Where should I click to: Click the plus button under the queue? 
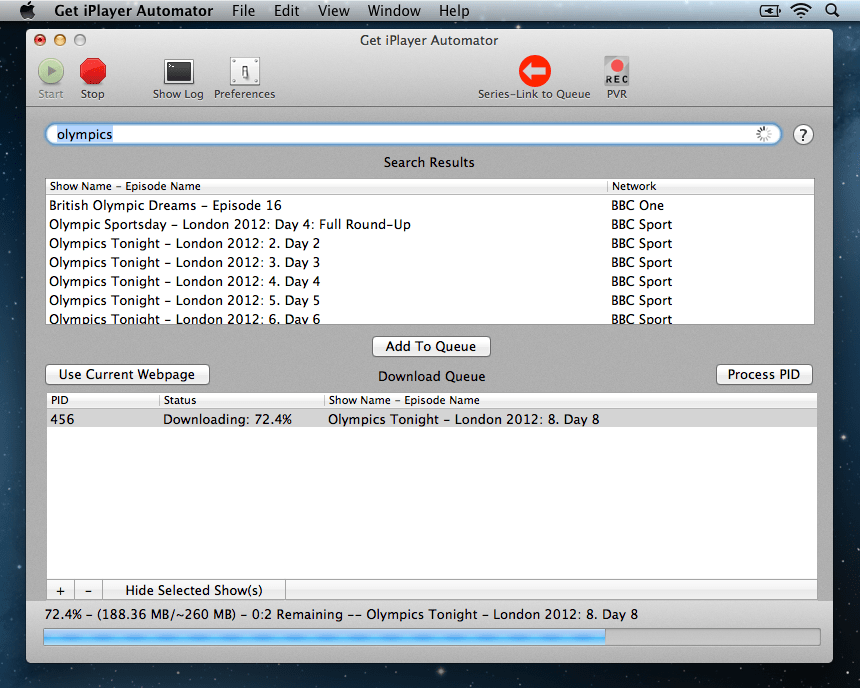point(60,590)
